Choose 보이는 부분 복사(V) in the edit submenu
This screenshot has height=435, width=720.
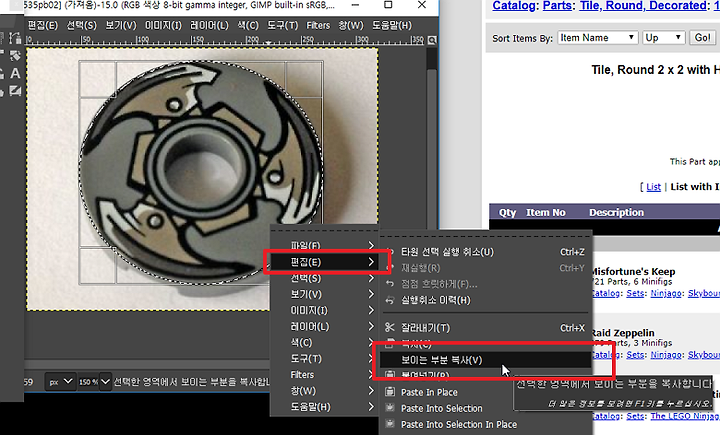[486, 360]
